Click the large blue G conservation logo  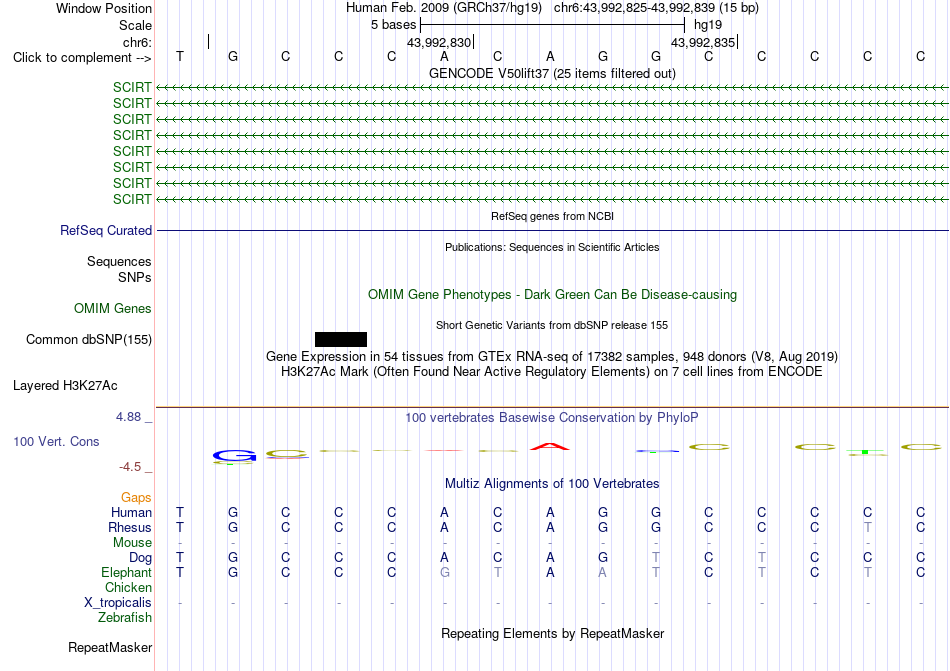click(x=234, y=456)
